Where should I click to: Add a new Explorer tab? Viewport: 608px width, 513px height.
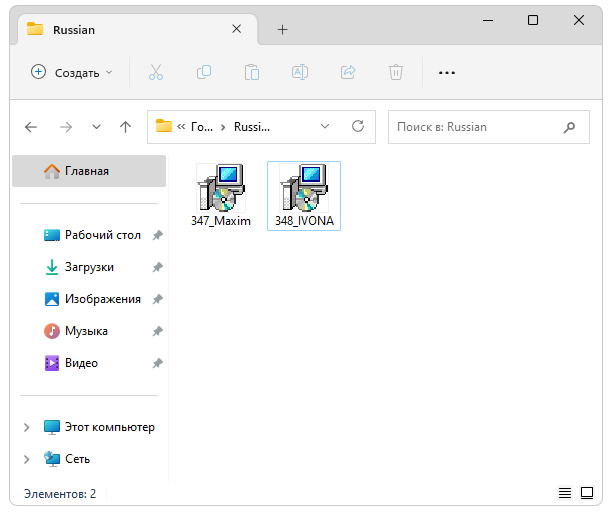pyautogui.click(x=283, y=29)
